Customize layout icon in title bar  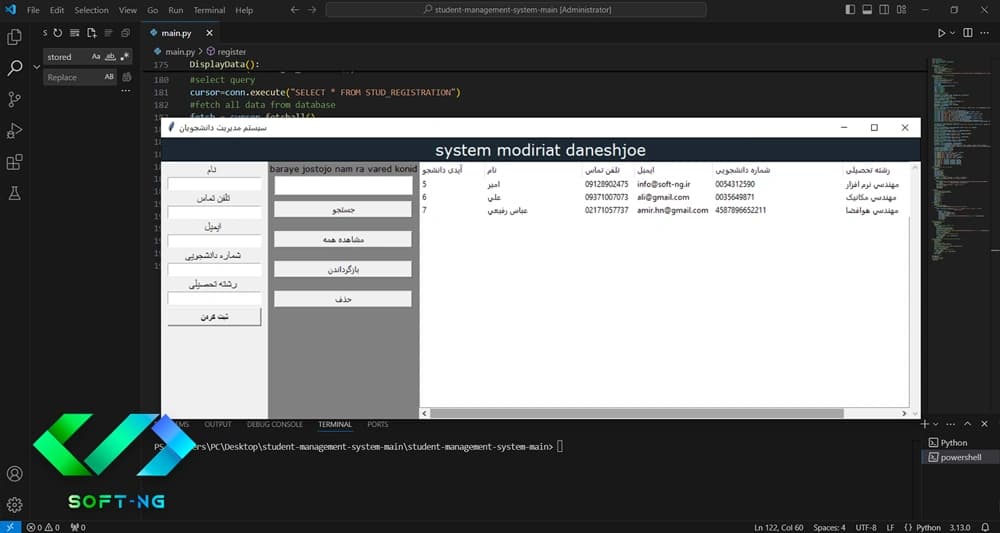coord(901,10)
